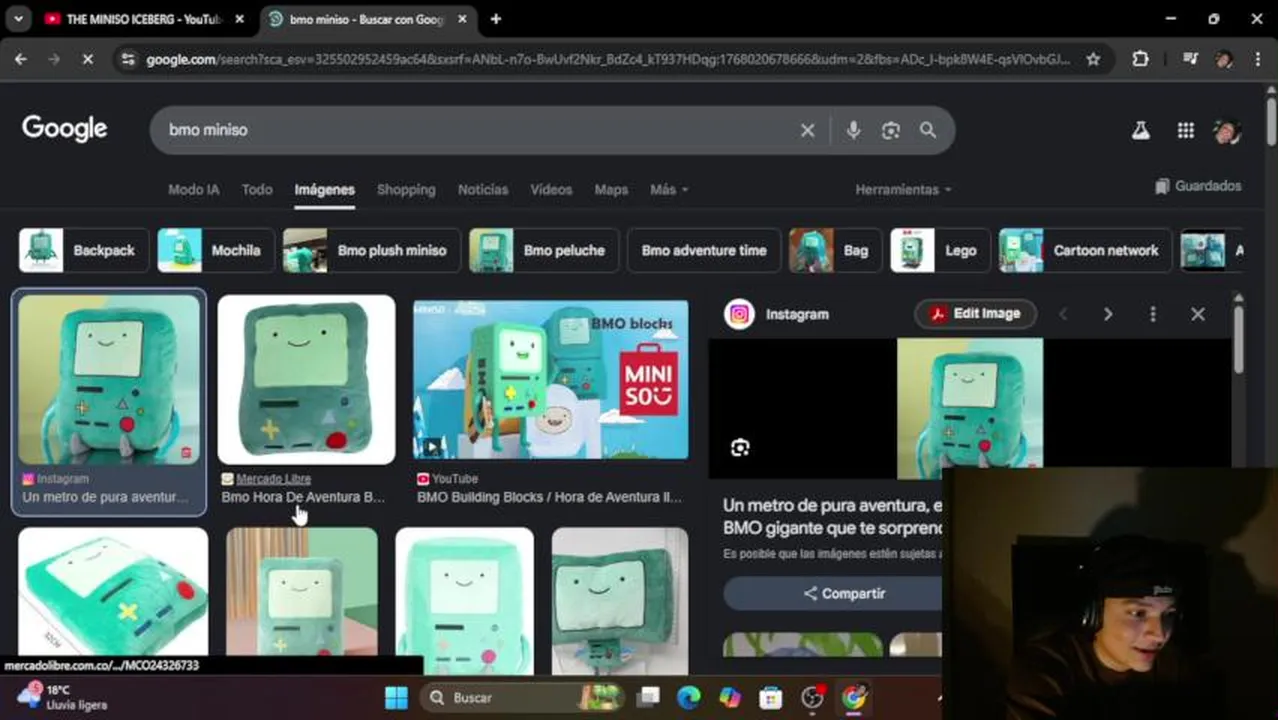Screen dimensions: 1278x720
Task: Open weather widget showing 18°C
Action: 62,697
